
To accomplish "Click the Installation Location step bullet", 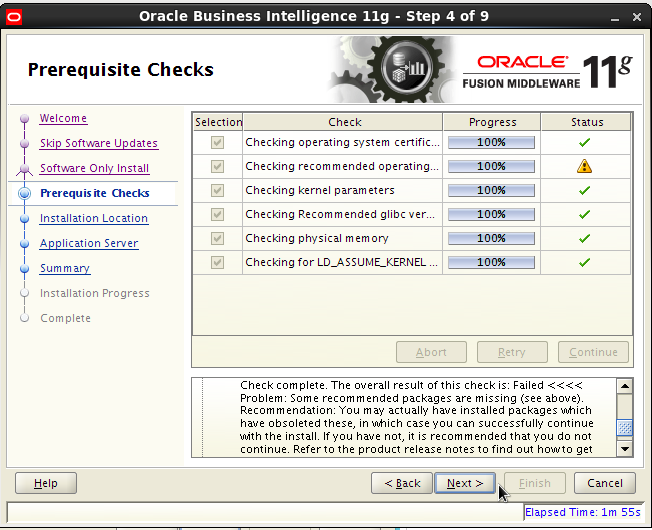I will click(25, 218).
